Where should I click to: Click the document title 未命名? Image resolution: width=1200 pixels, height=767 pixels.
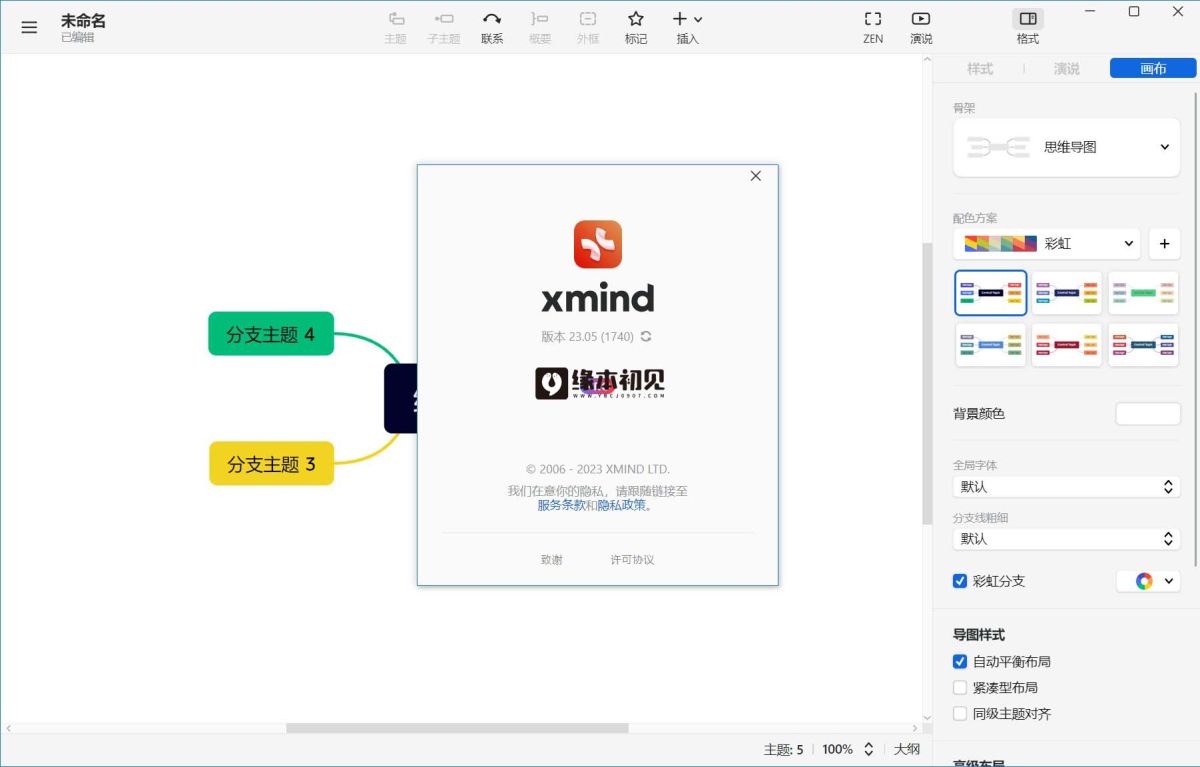tap(83, 20)
